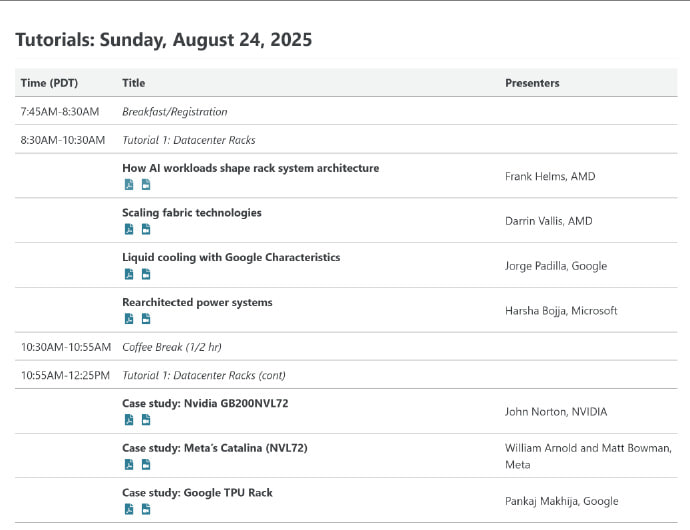Open PDF for How AI workloads talk

128,185
